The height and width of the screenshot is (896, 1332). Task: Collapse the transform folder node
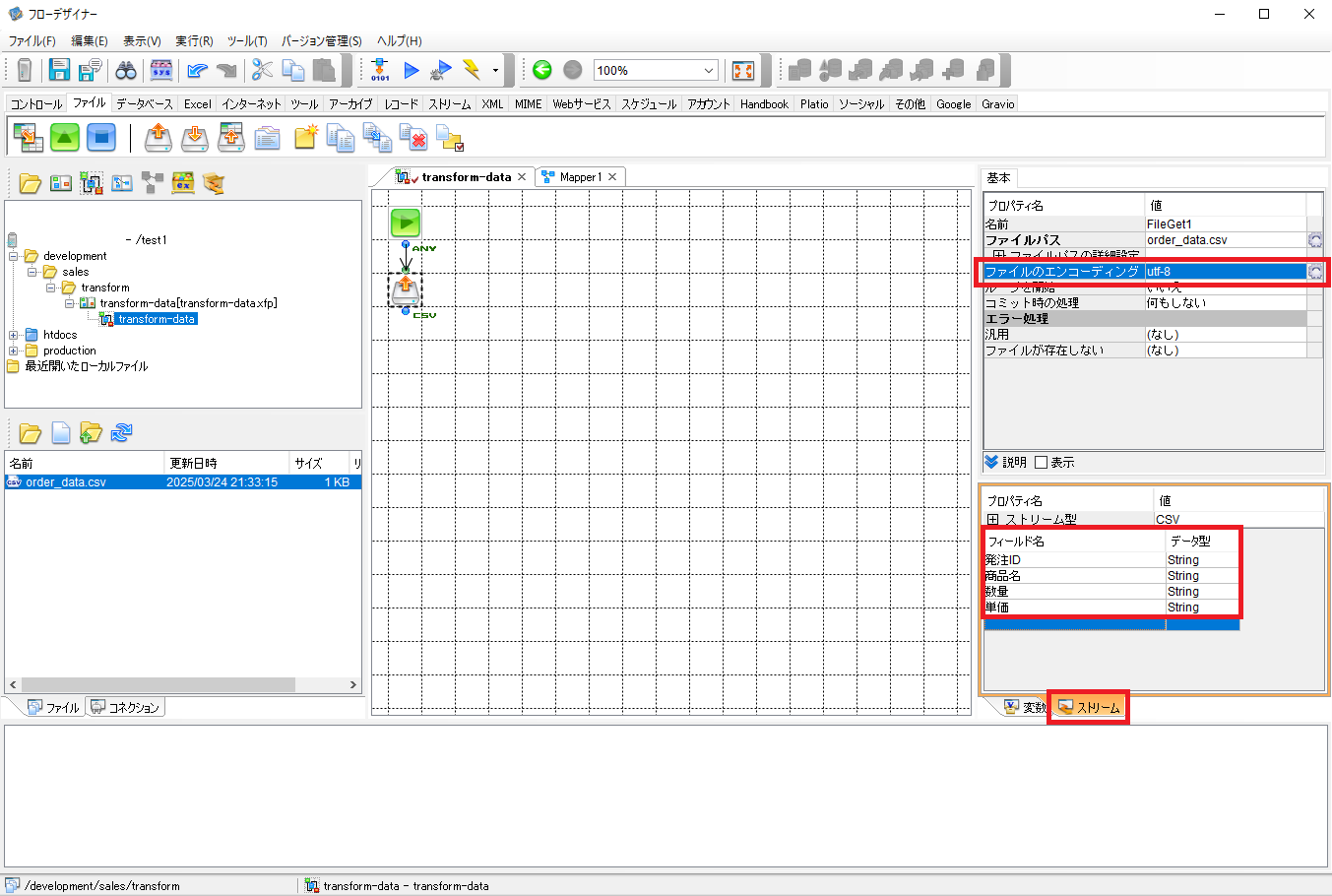coord(51,288)
